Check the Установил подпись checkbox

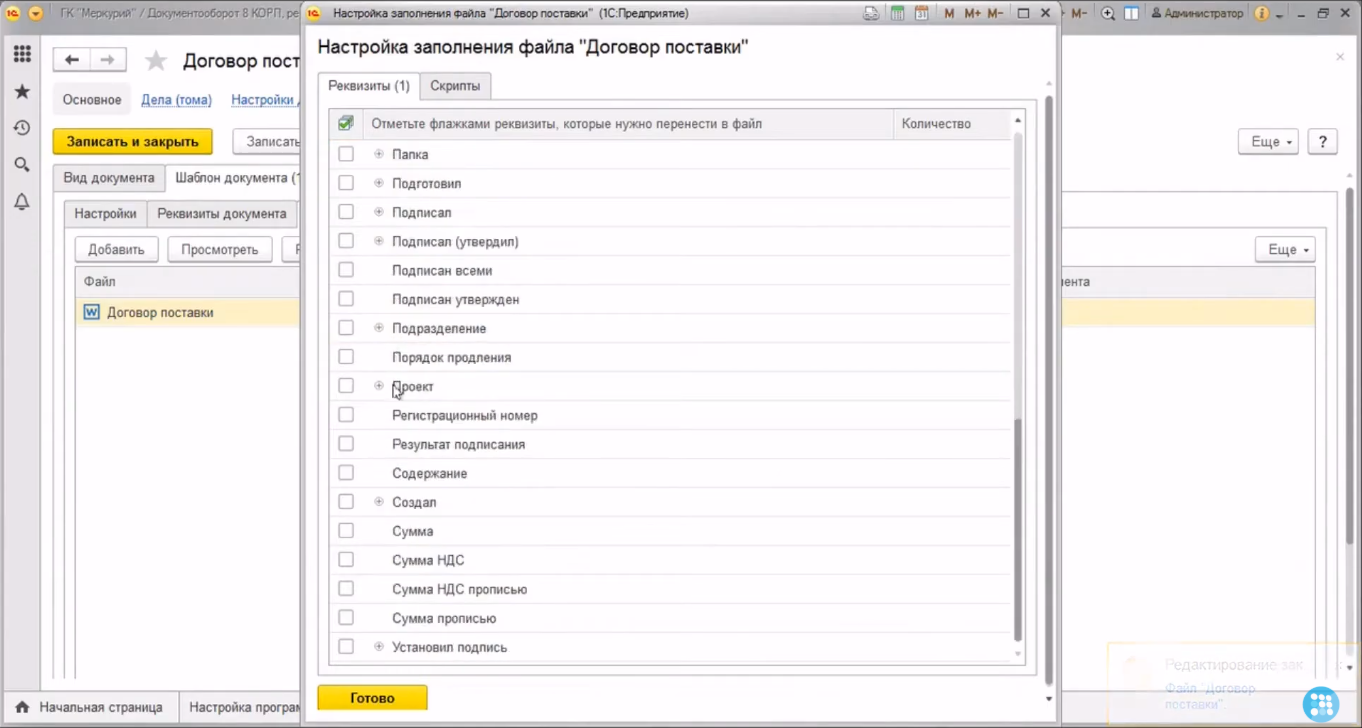[x=346, y=647]
